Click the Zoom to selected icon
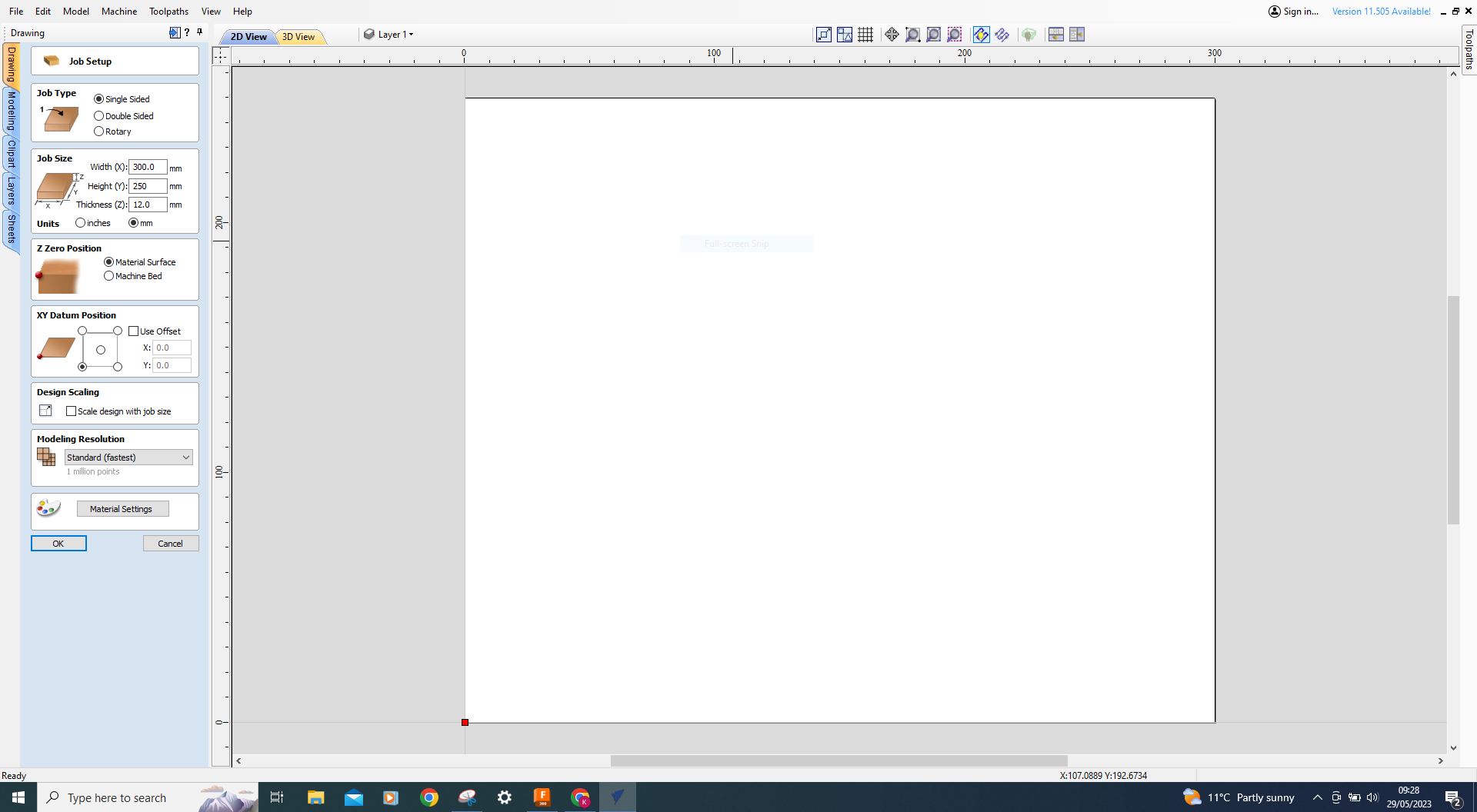The image size is (1477, 812). (955, 35)
